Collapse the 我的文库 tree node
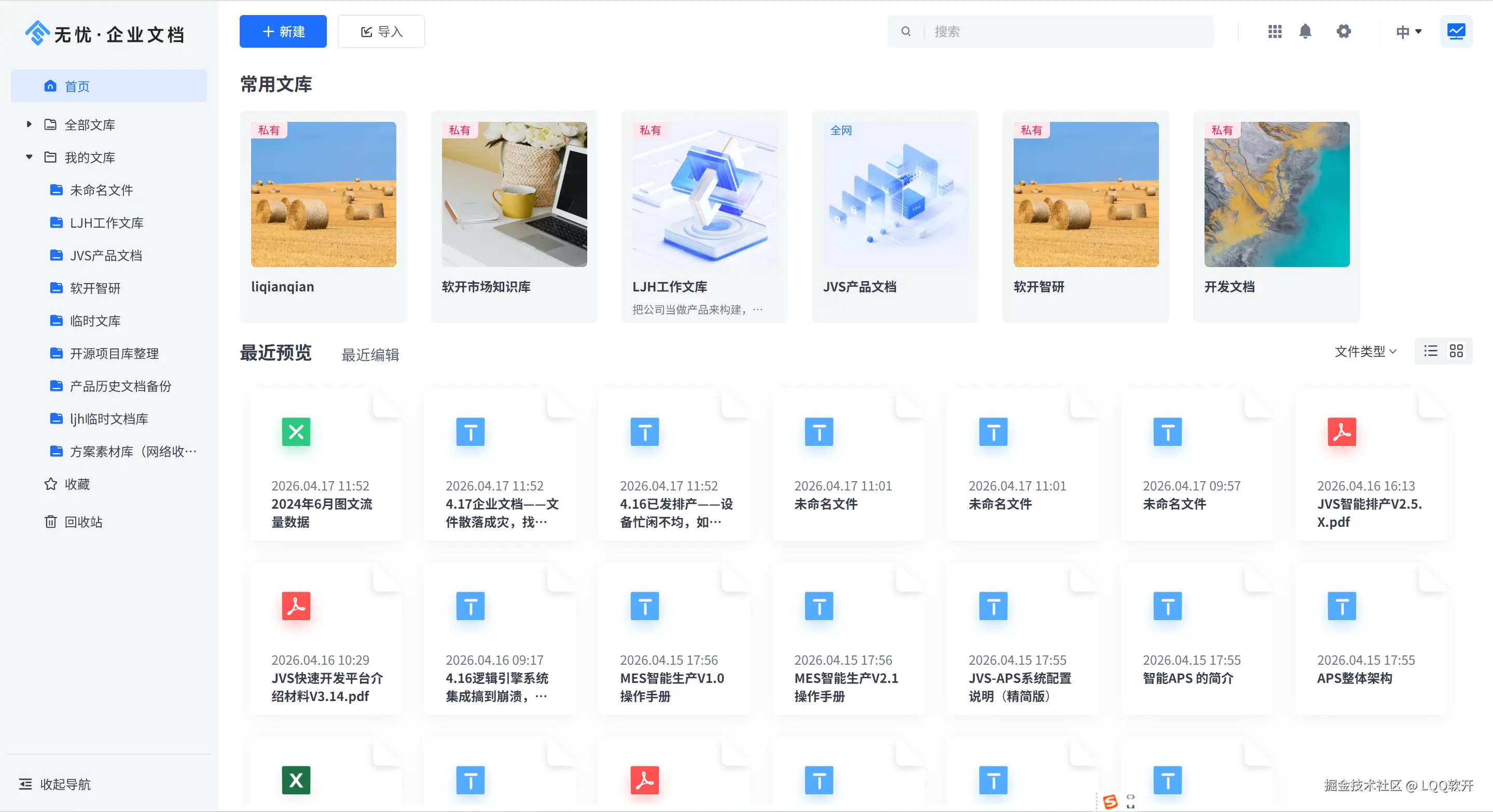The height and width of the screenshot is (812, 1493). (x=29, y=157)
